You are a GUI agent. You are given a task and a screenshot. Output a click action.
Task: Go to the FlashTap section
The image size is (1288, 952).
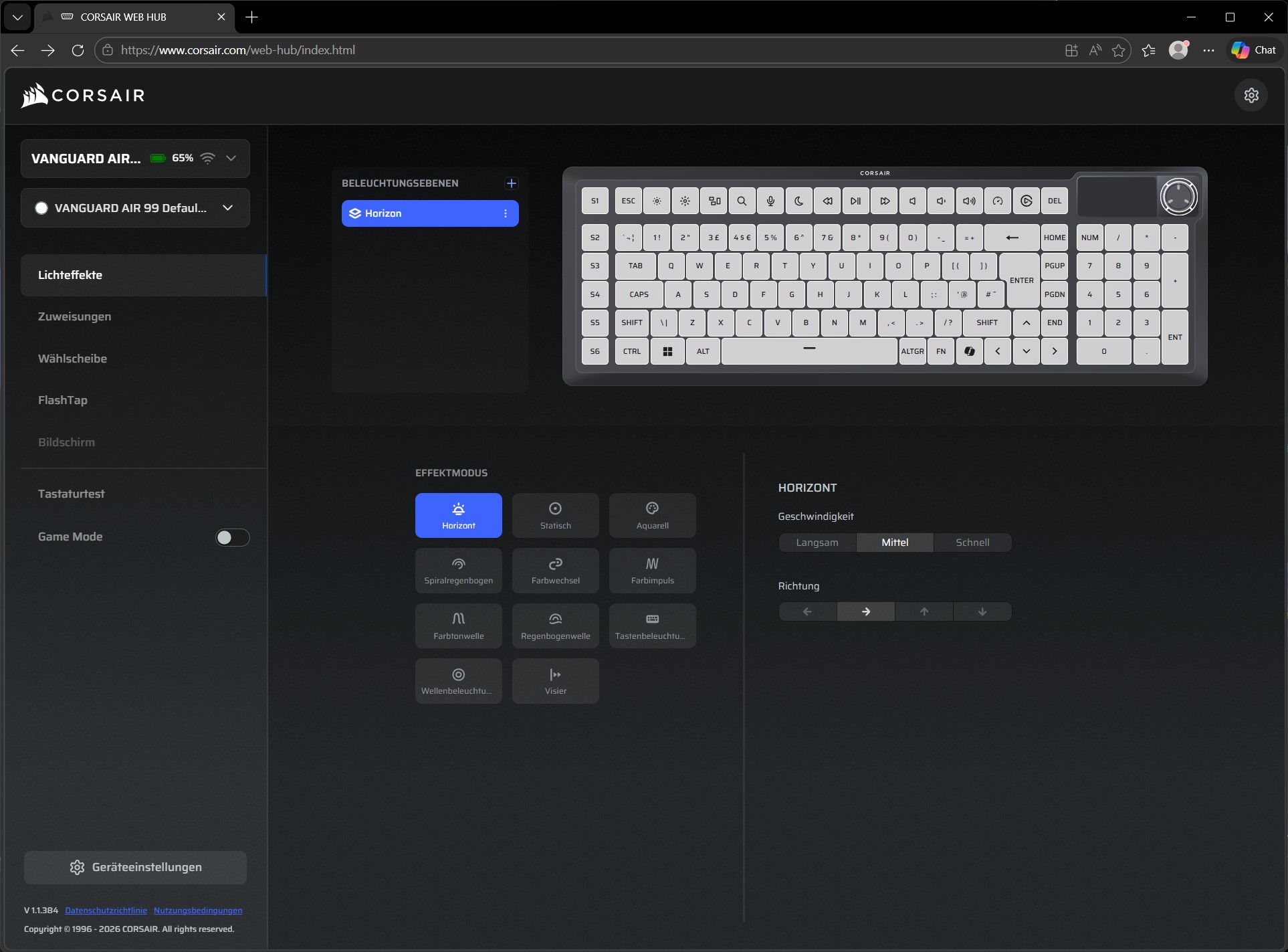point(63,400)
